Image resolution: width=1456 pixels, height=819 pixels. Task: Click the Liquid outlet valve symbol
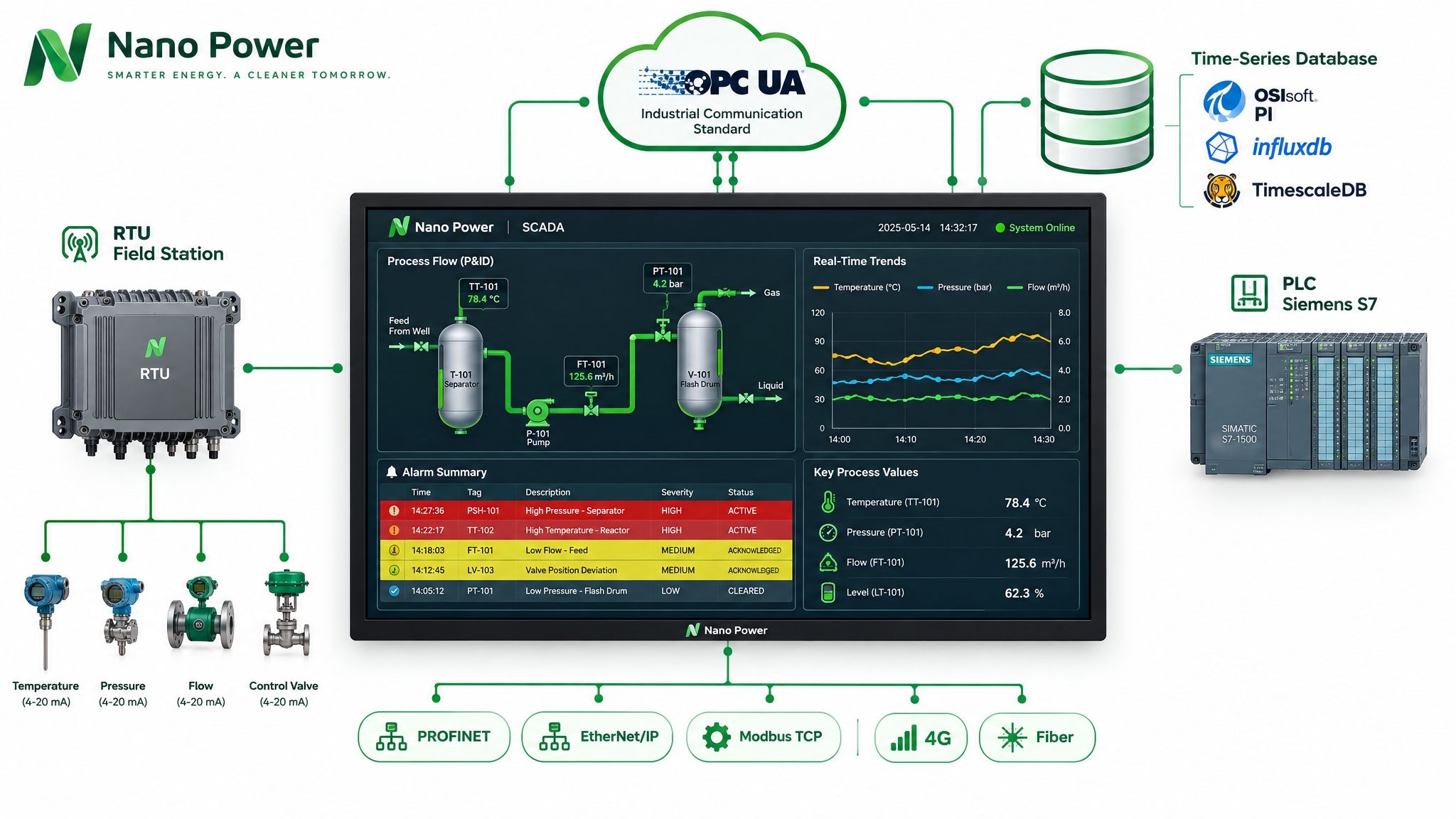point(746,399)
